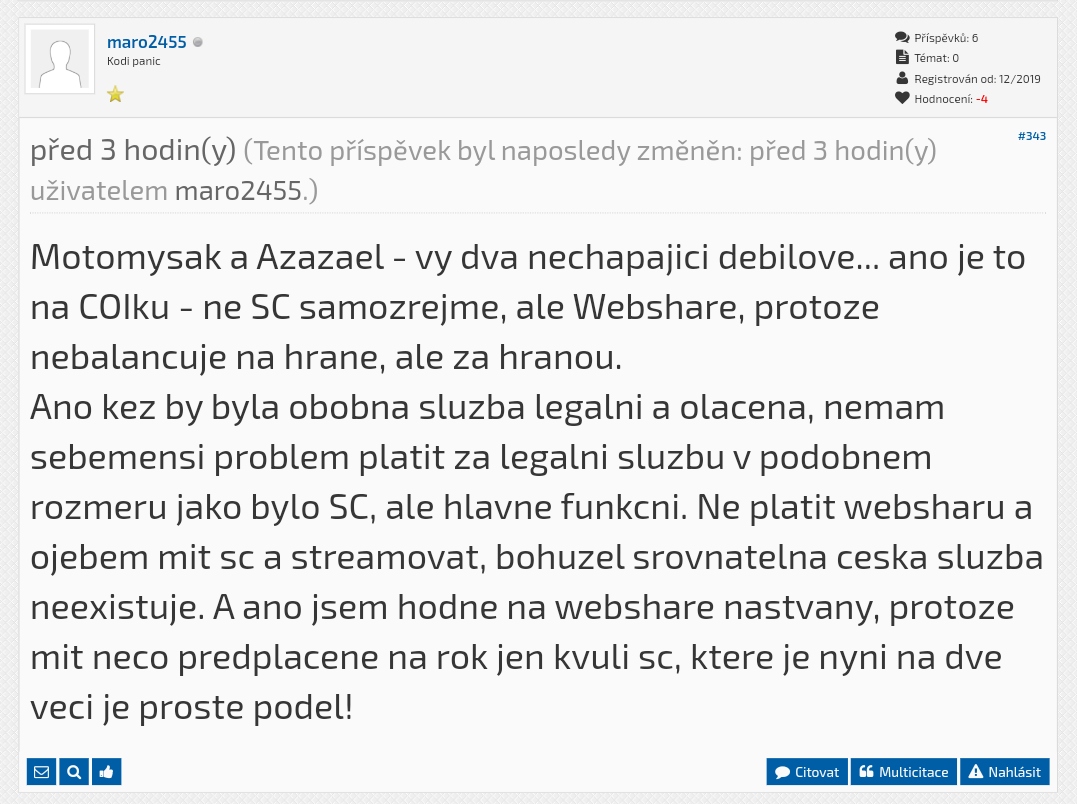Click the post count number 6

coord(974,38)
